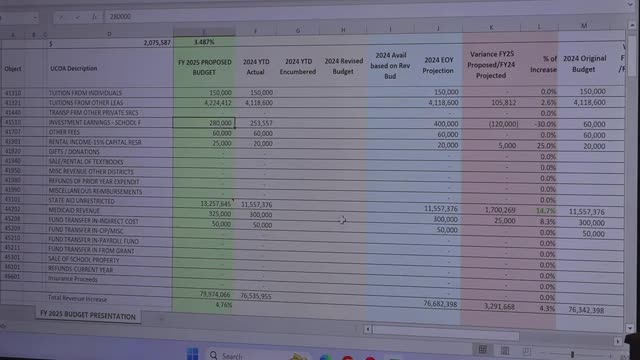Switch to Page Layout view
Screen dimensions: 640x360
505,350
